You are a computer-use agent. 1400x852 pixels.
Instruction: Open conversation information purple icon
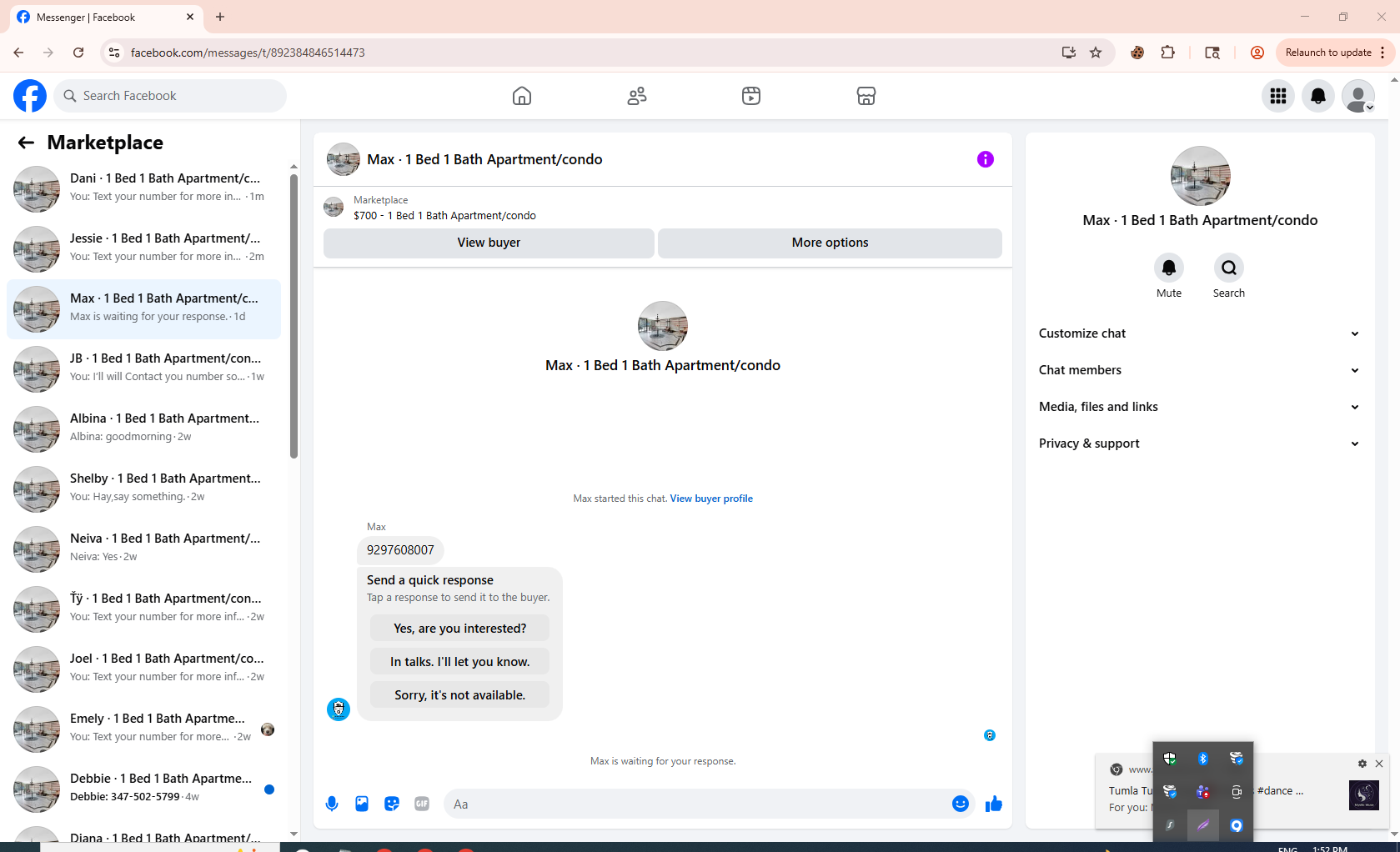coord(986,159)
